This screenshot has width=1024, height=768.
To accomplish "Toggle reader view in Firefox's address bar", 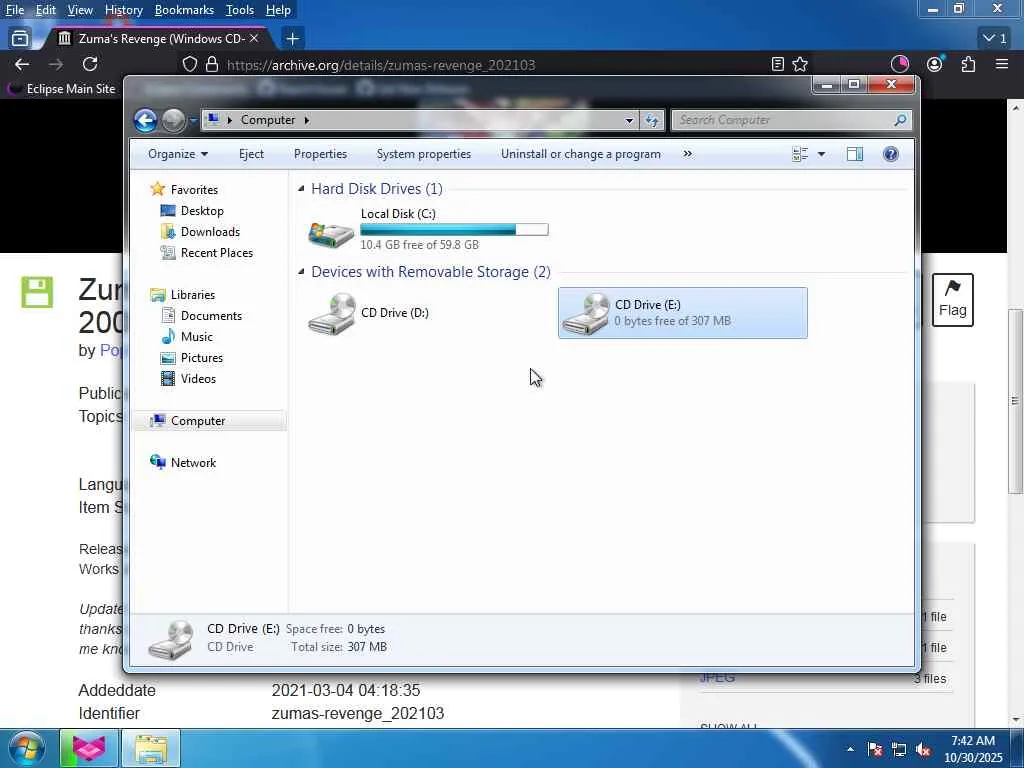I will (x=777, y=64).
